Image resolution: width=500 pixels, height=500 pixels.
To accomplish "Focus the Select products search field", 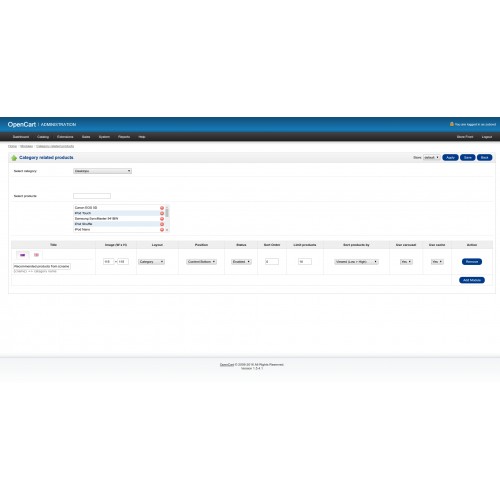I will pyautogui.click(x=92, y=196).
